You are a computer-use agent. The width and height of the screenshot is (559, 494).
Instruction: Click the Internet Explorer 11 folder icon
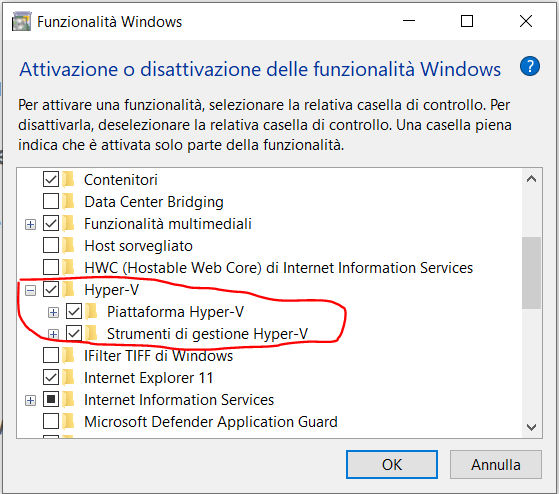pyautogui.click(x=68, y=377)
